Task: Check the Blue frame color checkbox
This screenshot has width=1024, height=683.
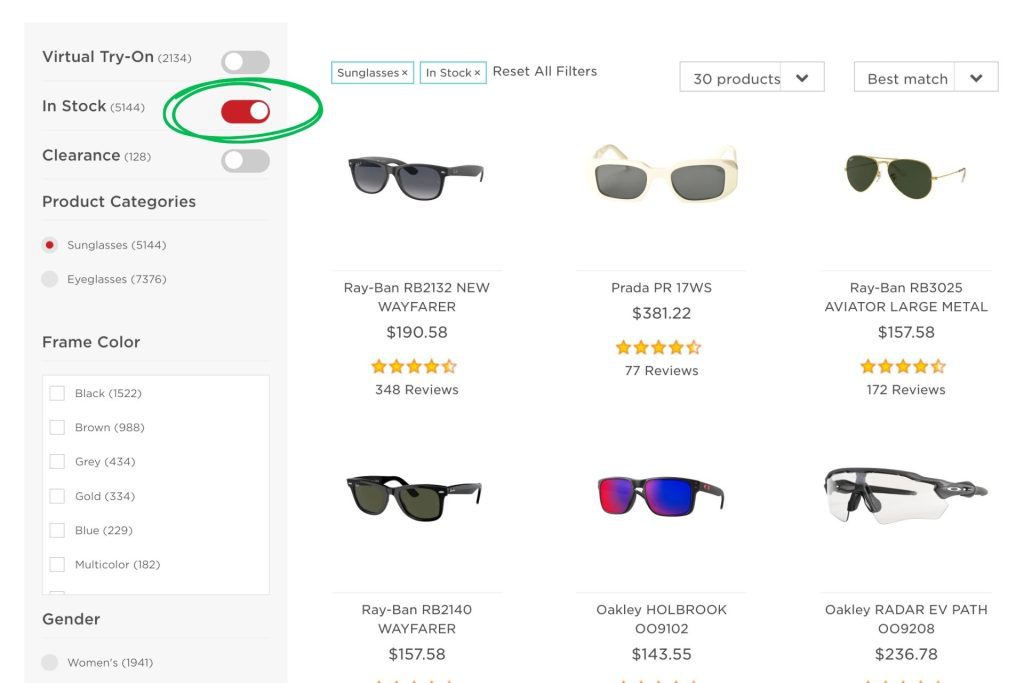Action: pos(57,530)
